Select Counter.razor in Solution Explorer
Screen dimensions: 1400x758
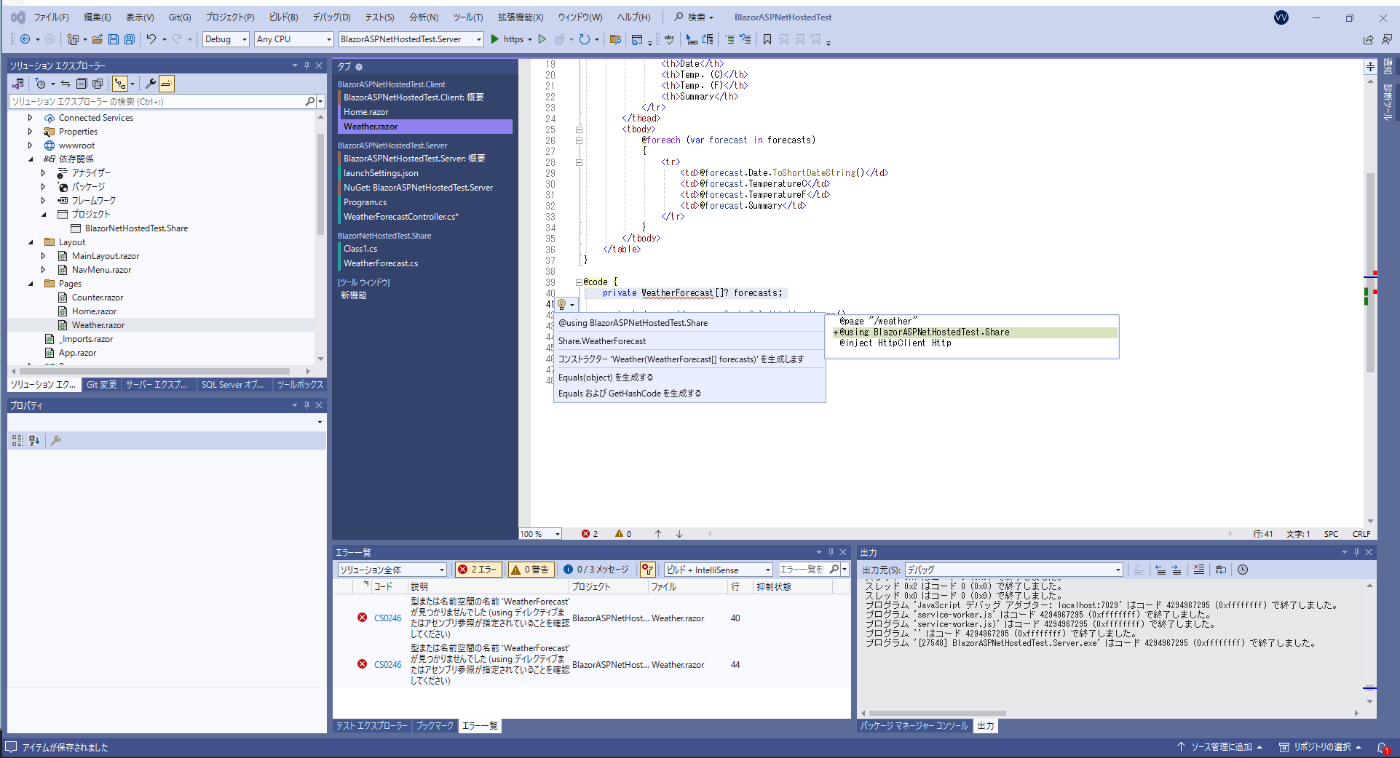point(98,297)
